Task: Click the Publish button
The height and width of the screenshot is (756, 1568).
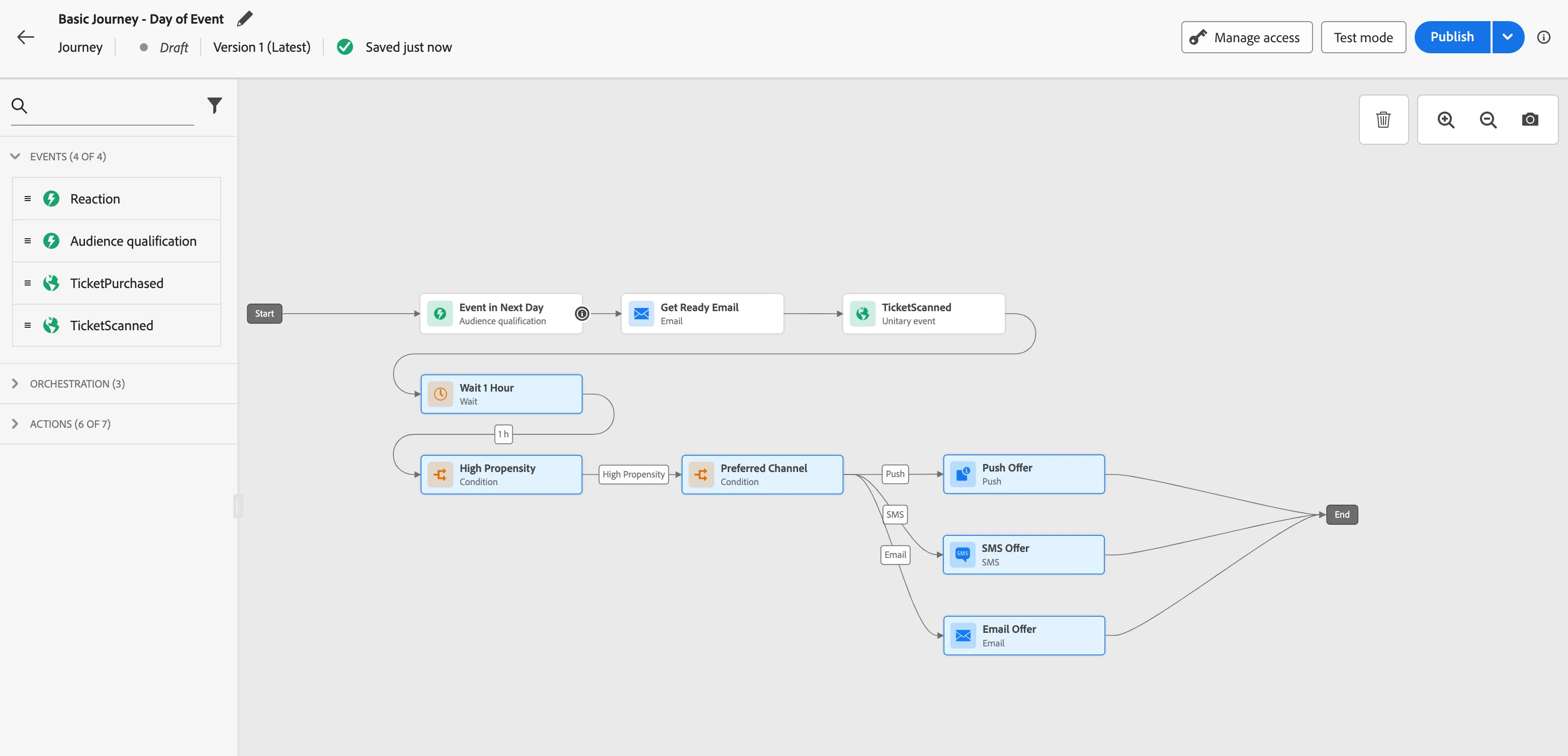Action: [x=1452, y=37]
